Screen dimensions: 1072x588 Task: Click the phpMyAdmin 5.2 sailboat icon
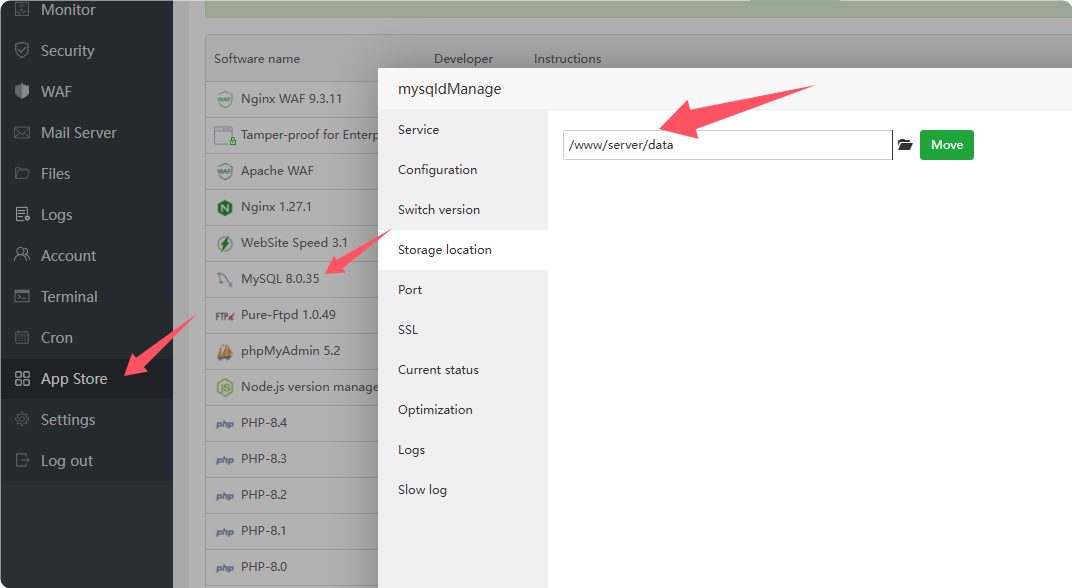225,351
